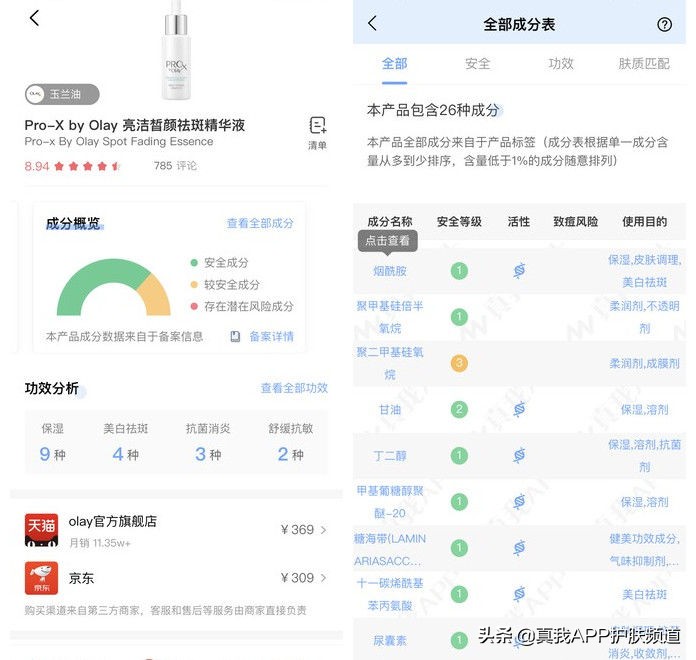This screenshot has width=696, height=660.
Task: Tap the 京东 store logo
Action: point(41,578)
